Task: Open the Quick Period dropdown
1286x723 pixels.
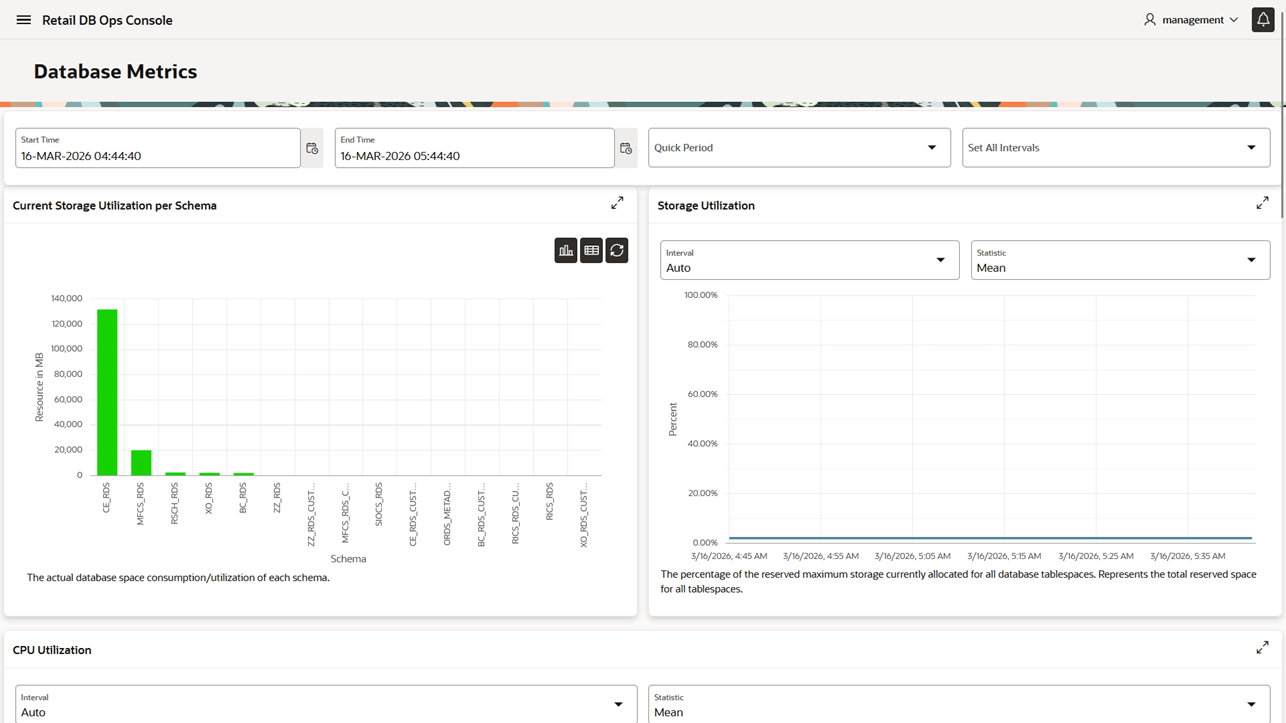Action: tap(799, 148)
